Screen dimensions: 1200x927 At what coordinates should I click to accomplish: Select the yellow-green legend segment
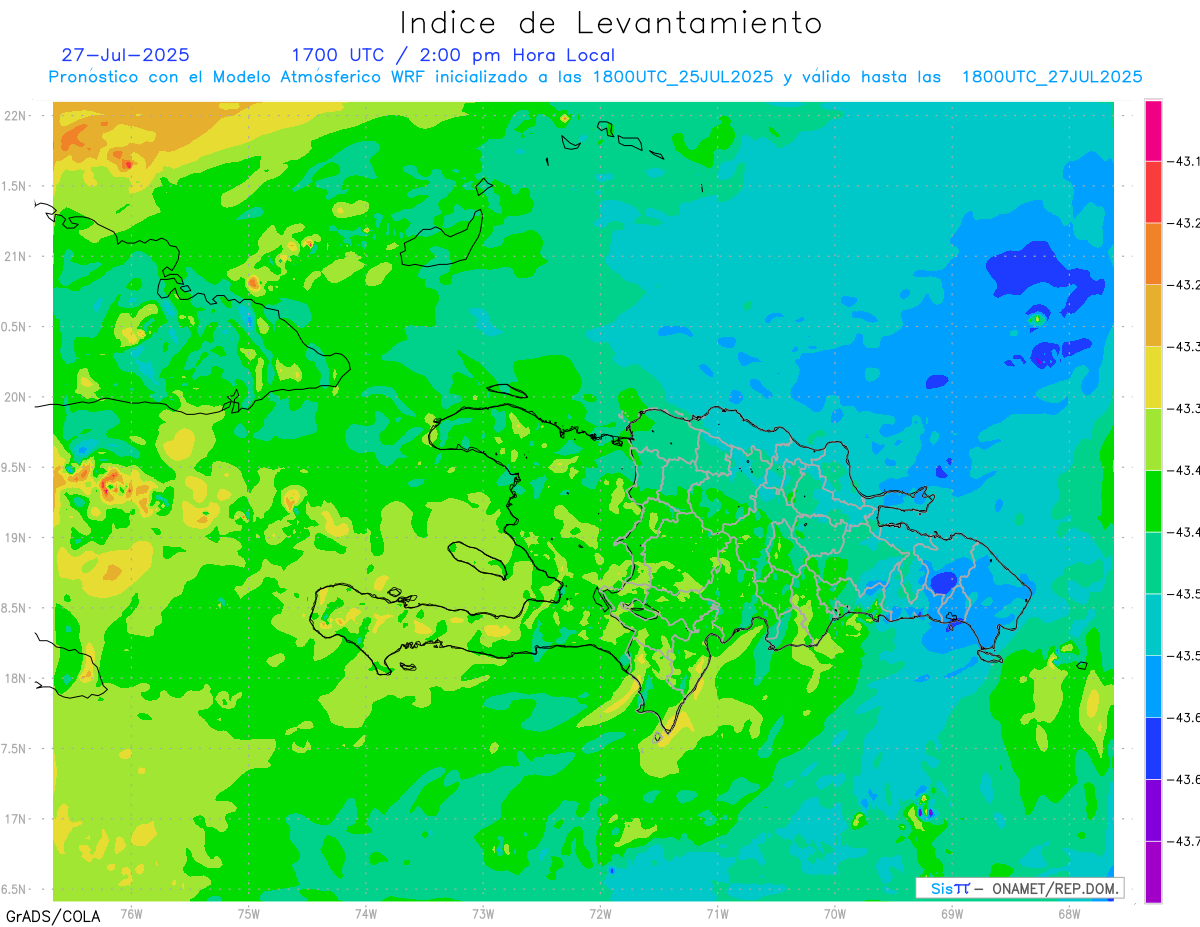point(1153,439)
